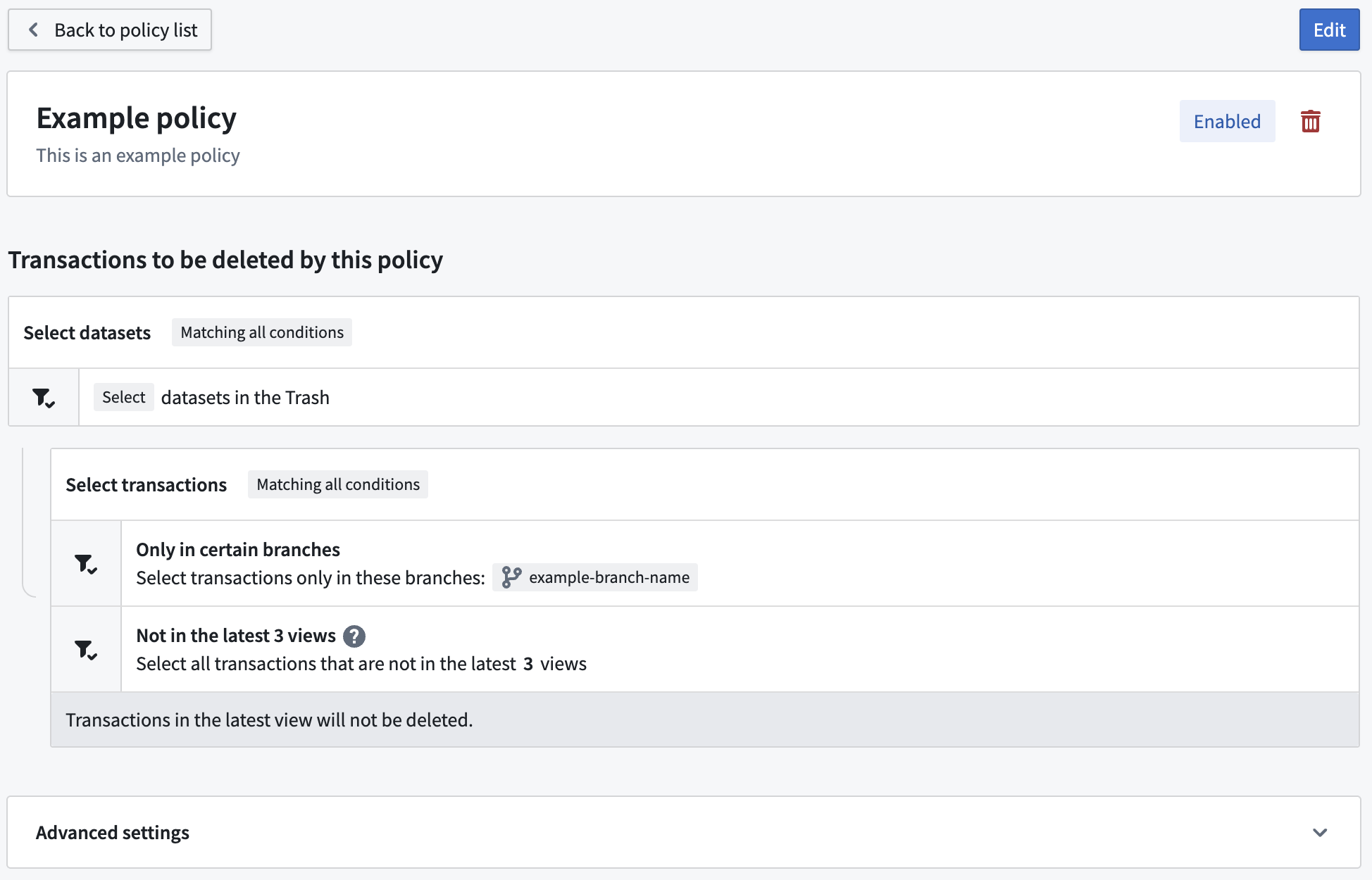
Task: Click 'Transactions to be deleted by this policy' heading
Action: tap(225, 260)
